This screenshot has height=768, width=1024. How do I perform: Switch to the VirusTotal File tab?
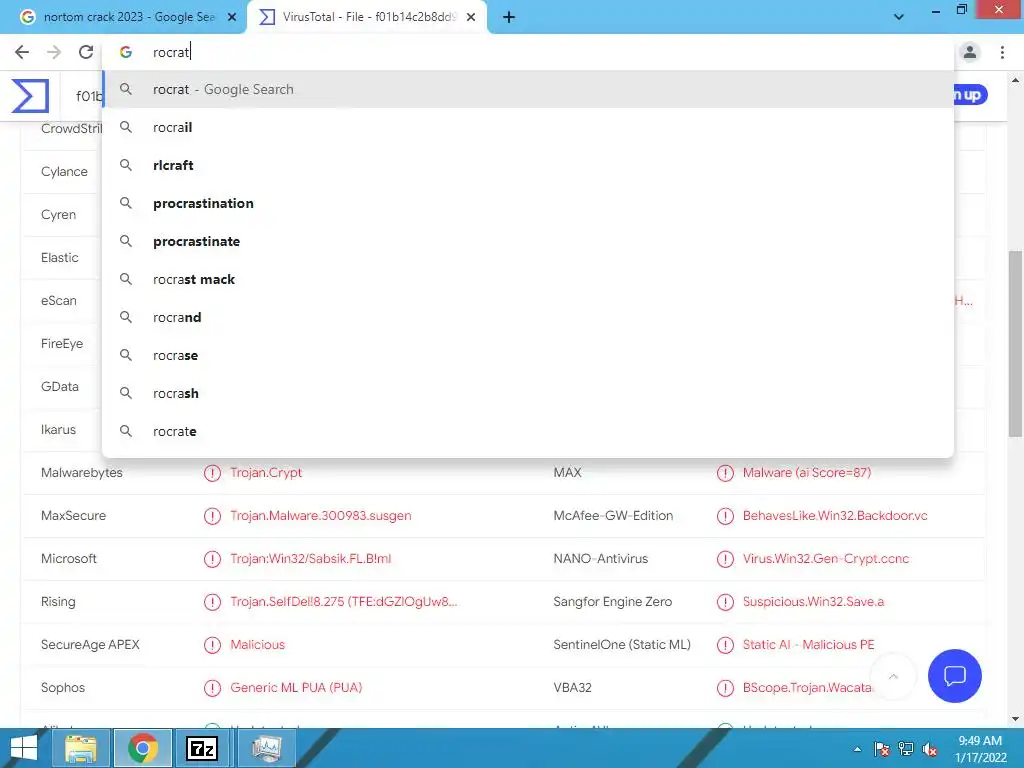coord(367,18)
